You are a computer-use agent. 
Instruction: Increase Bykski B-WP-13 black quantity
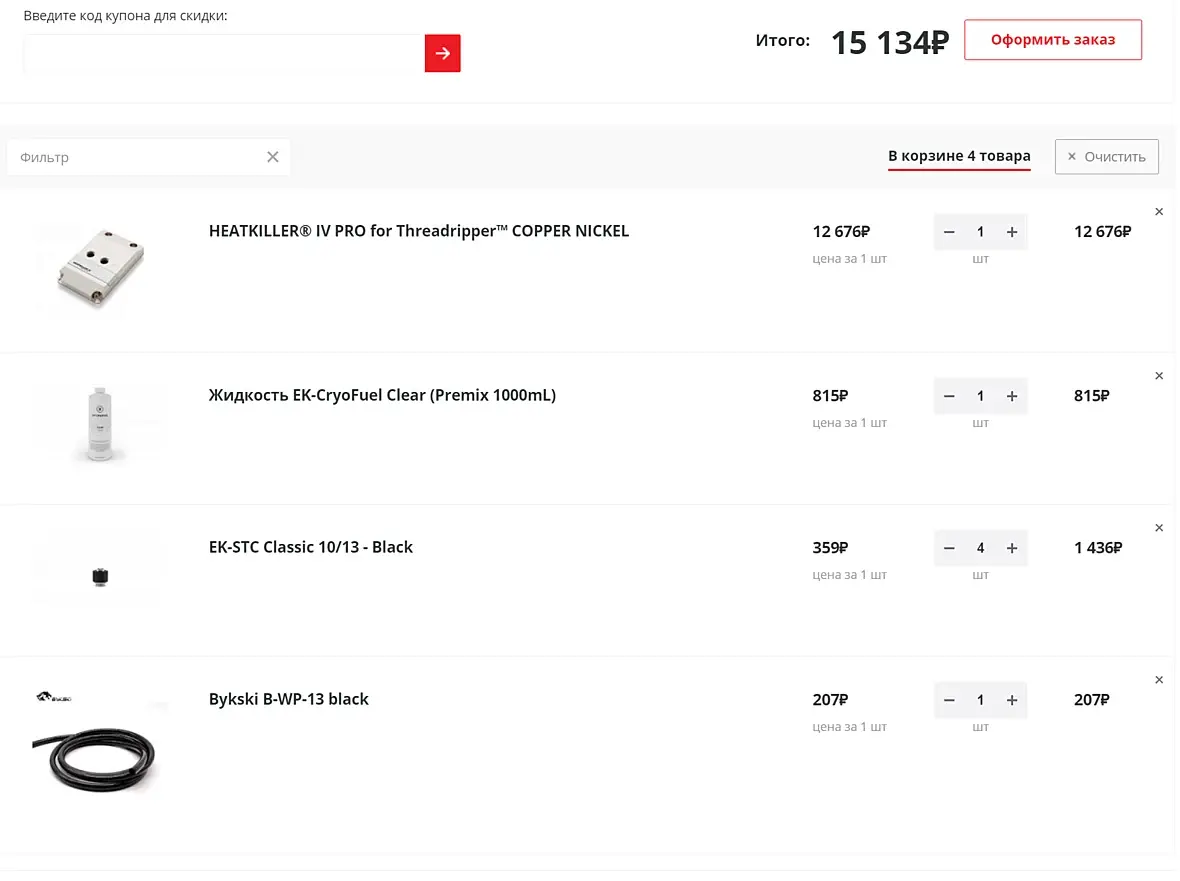[x=1011, y=700]
